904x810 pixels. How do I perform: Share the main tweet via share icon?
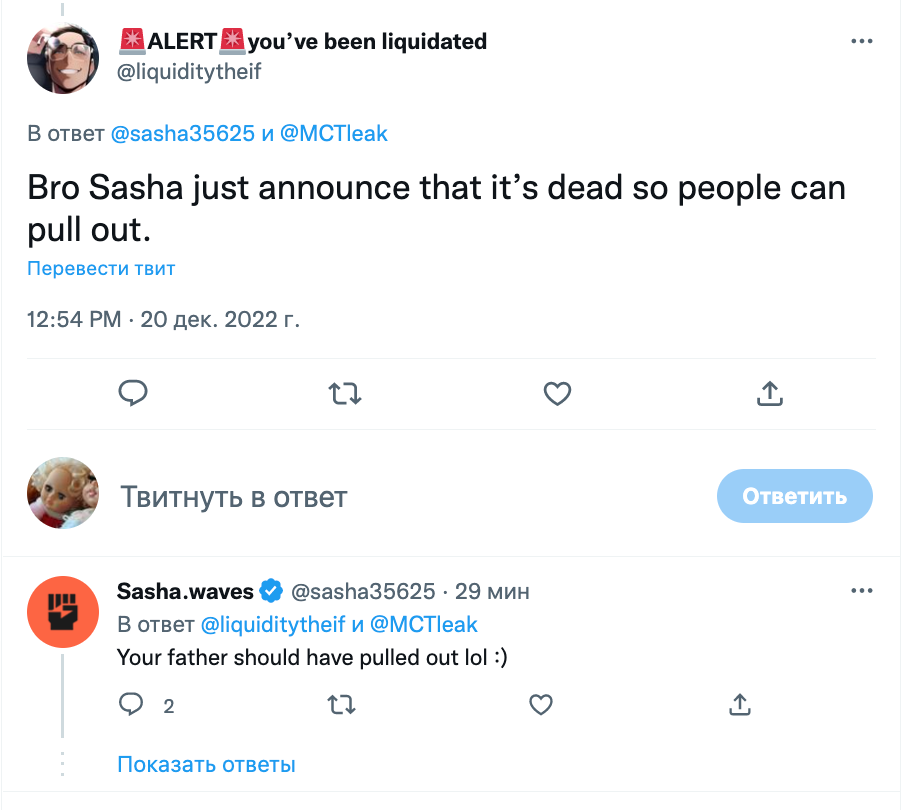coord(768,394)
